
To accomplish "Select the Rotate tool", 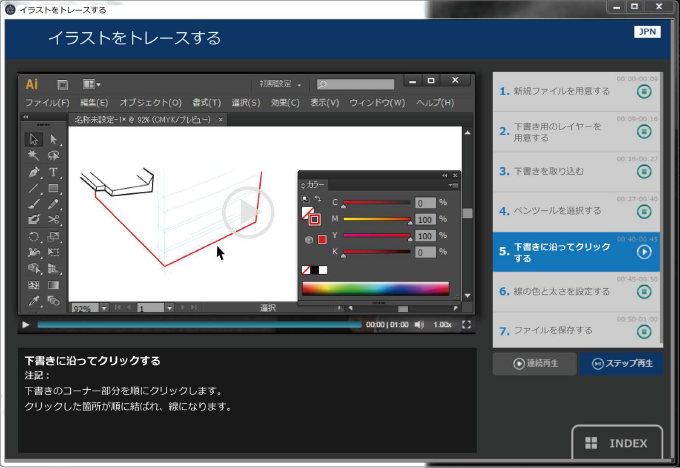I will pos(33,236).
